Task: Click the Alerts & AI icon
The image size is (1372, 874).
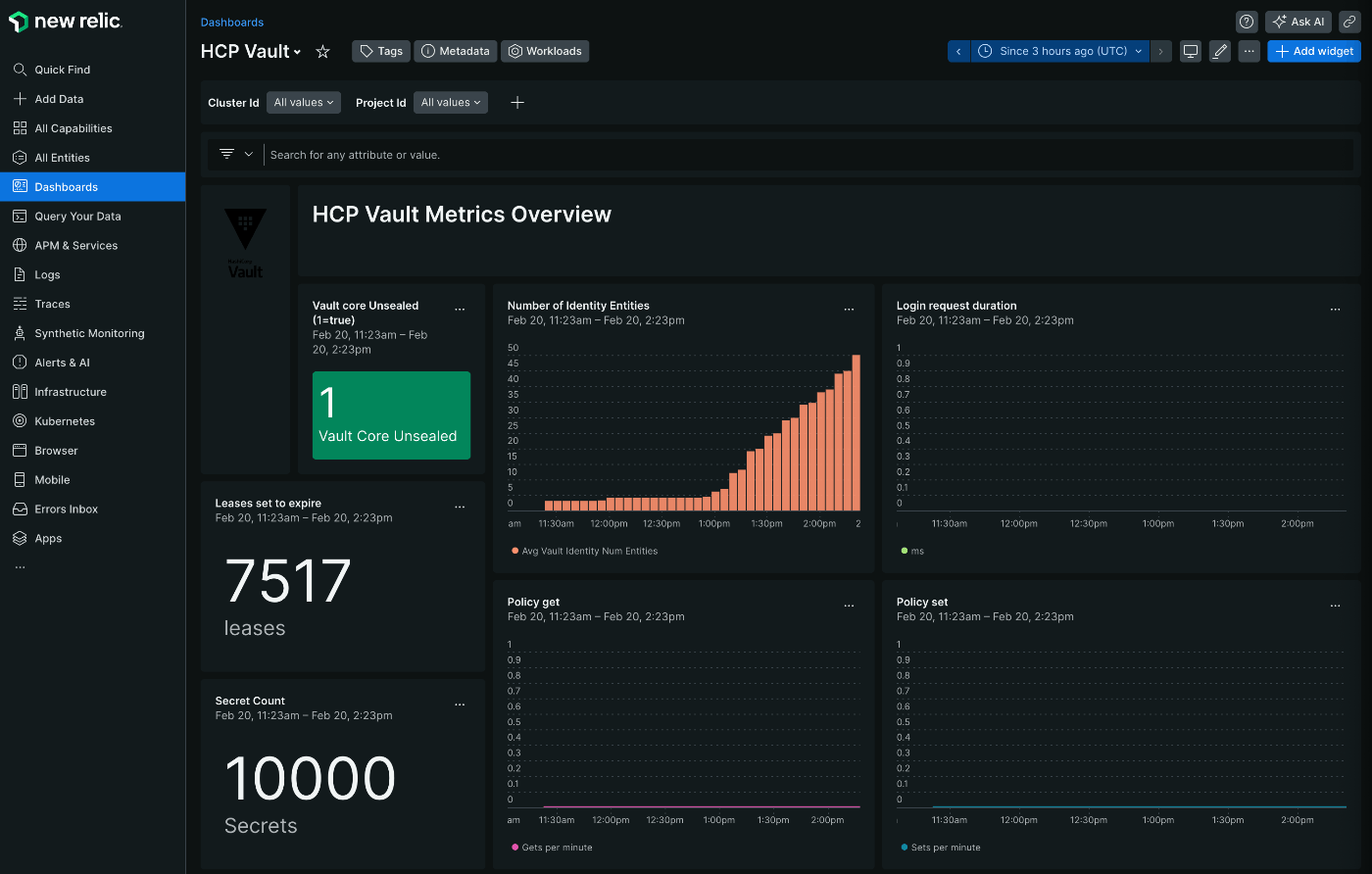Action: pos(20,363)
